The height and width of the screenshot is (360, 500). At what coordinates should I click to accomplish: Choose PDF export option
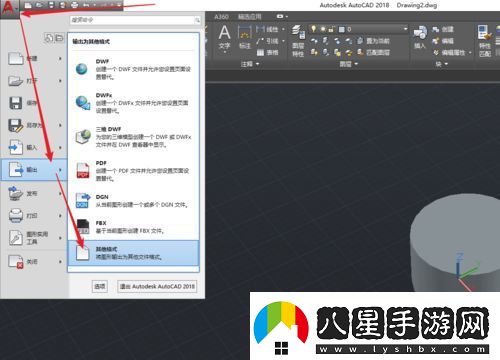pos(133,171)
